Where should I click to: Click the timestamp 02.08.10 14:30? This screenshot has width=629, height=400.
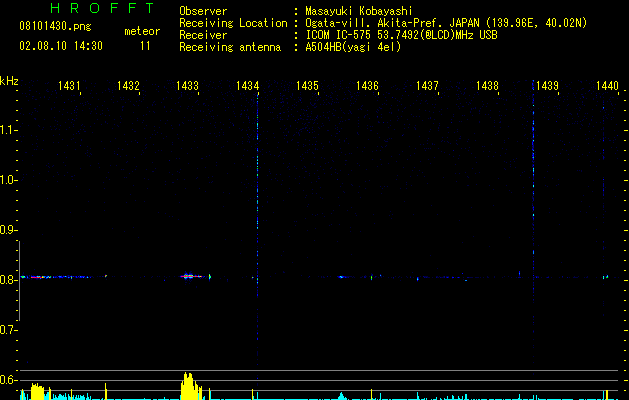click(x=61, y=46)
